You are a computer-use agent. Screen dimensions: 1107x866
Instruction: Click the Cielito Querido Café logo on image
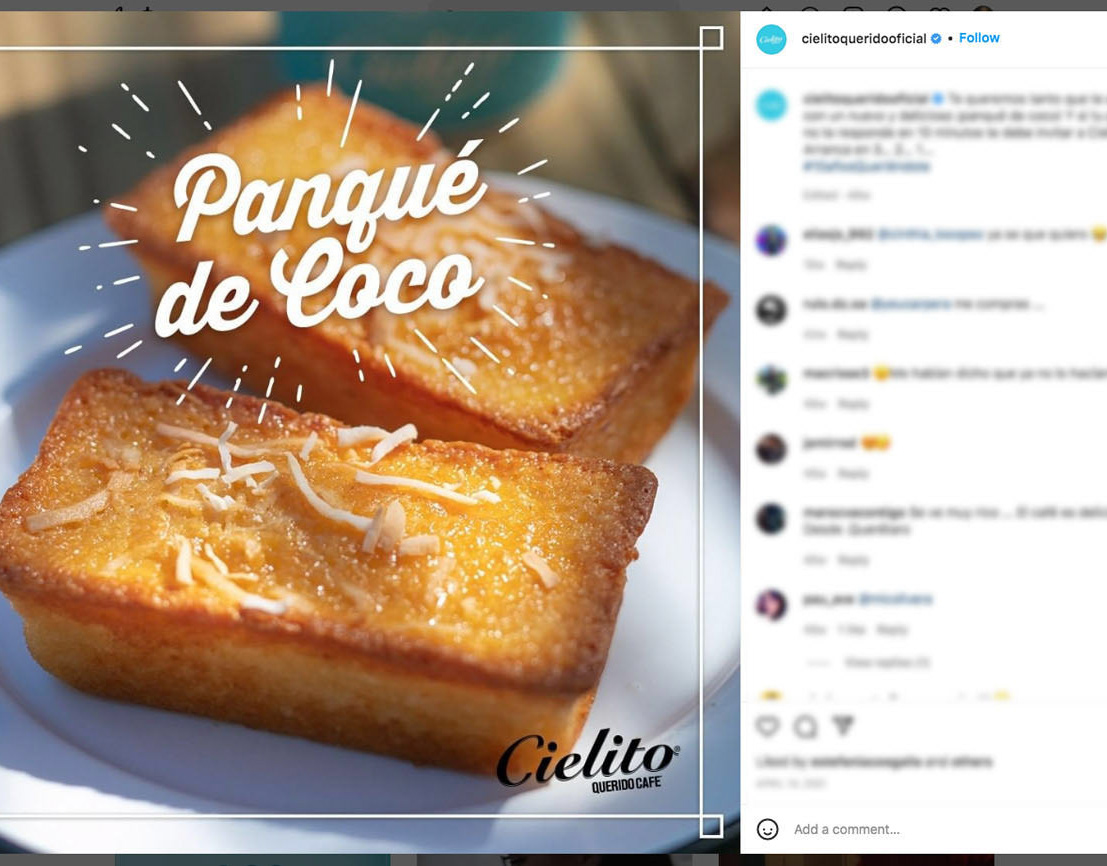tap(589, 759)
